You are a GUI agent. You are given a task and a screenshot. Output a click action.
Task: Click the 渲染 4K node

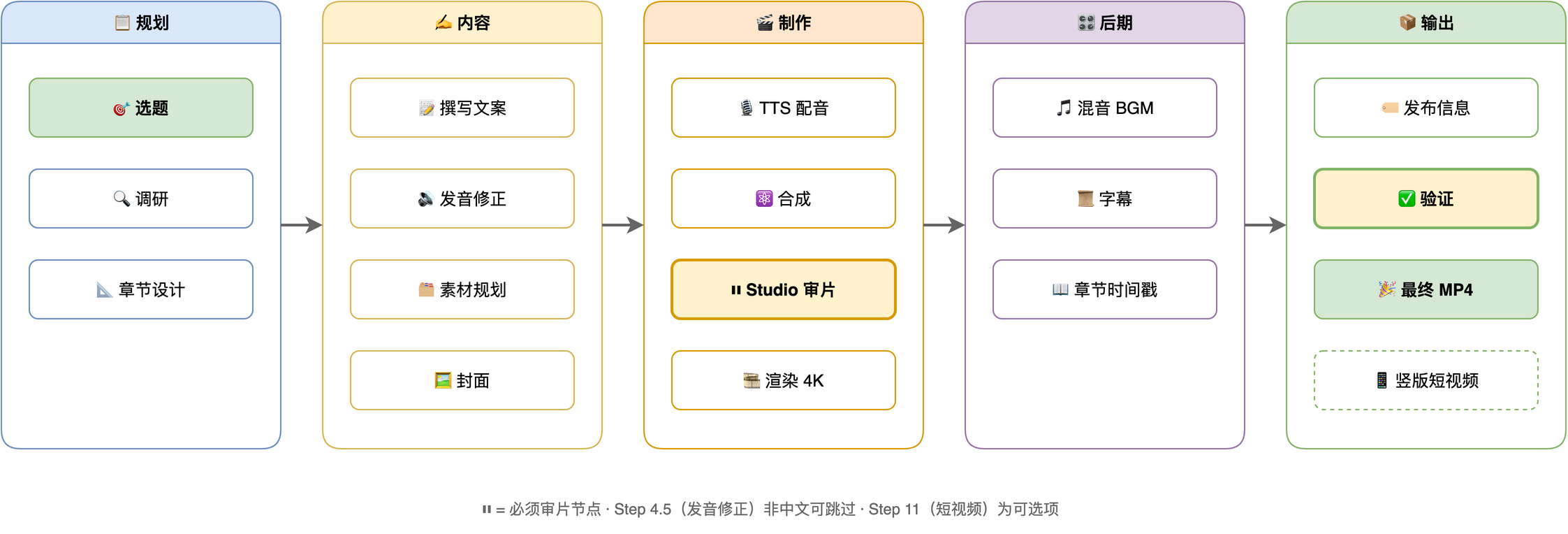(784, 380)
